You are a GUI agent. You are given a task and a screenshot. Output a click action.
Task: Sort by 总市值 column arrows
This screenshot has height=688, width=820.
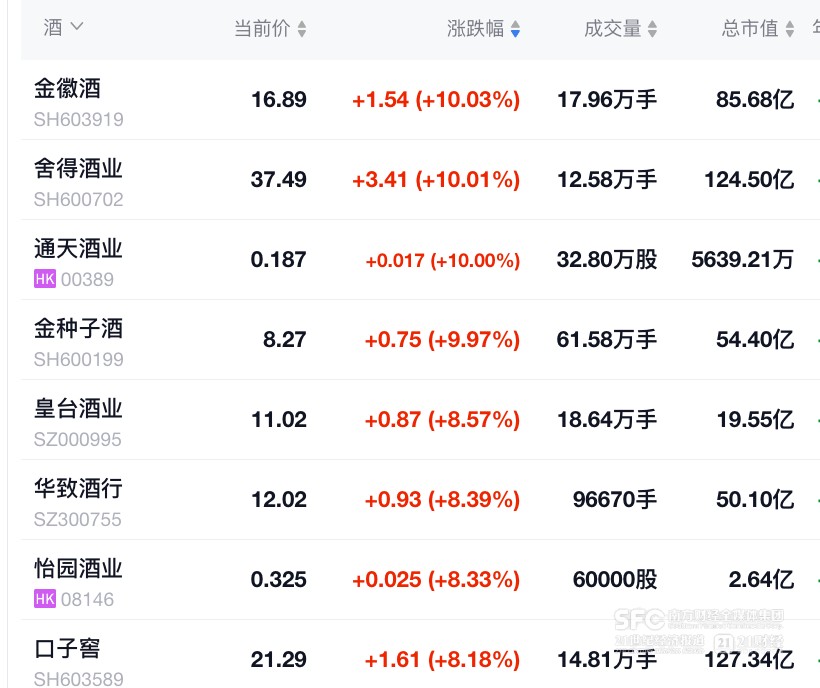790,29
